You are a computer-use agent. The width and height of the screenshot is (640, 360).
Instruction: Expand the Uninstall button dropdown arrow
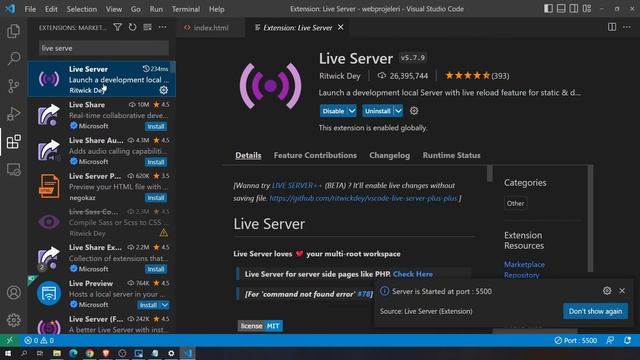pos(398,111)
